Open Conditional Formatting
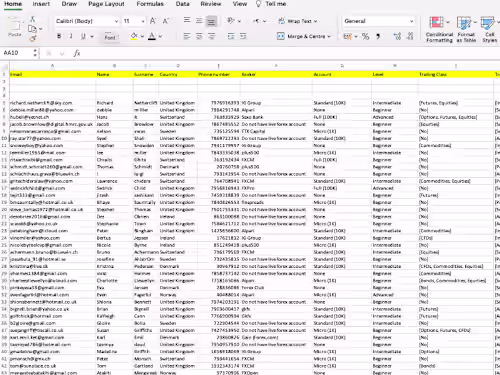The width and height of the screenshot is (500, 375). (x=439, y=29)
